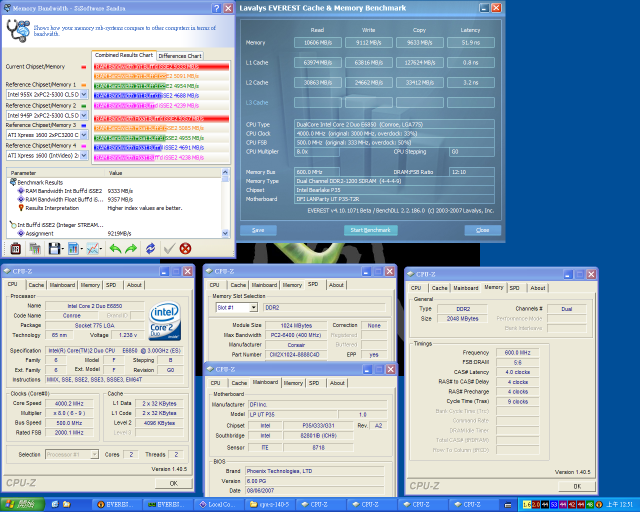Viewport: 640px width, 512px height.
Task: Click the 'RAM Bandwidth Int Buff'd iSSE2' results row
Action: point(116,191)
